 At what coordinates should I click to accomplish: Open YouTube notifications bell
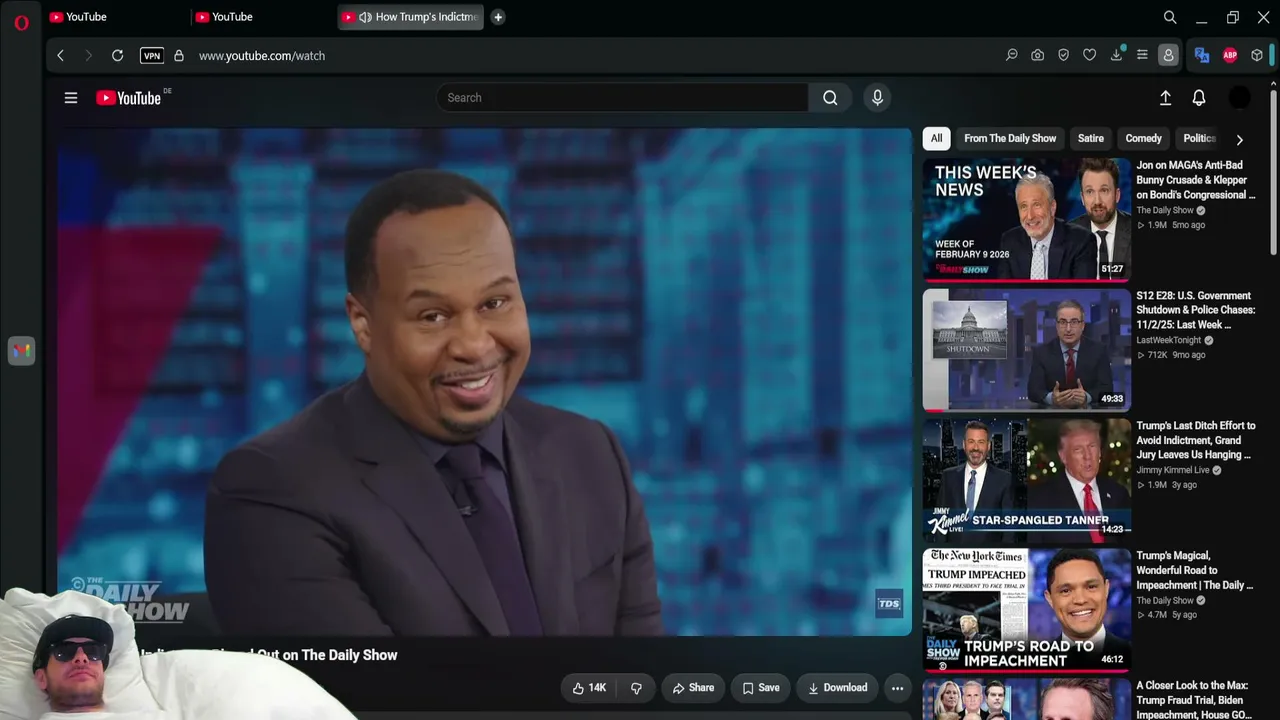pos(1199,98)
